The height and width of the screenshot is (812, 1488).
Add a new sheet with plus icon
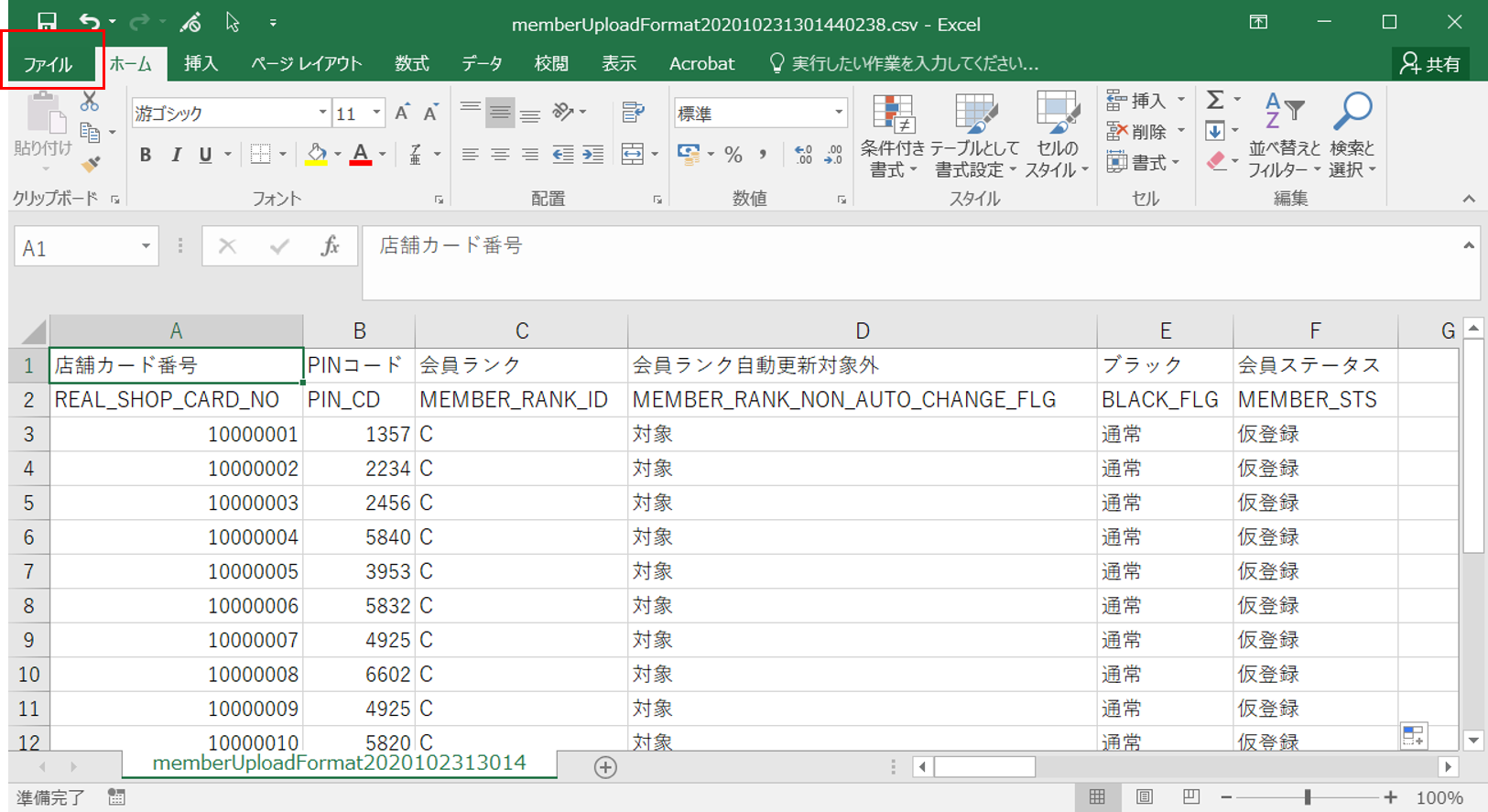click(605, 767)
